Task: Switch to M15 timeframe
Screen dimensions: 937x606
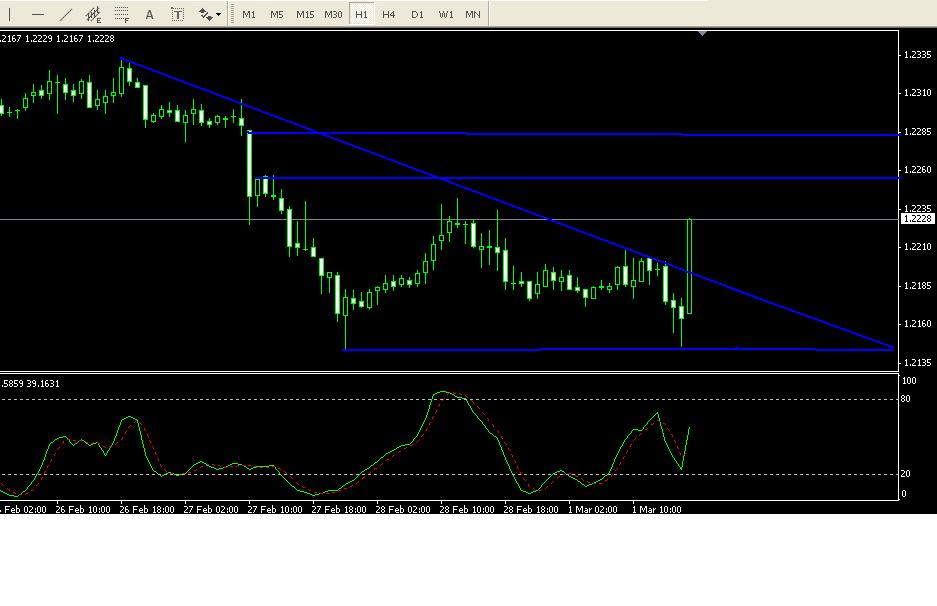Action: 305,14
